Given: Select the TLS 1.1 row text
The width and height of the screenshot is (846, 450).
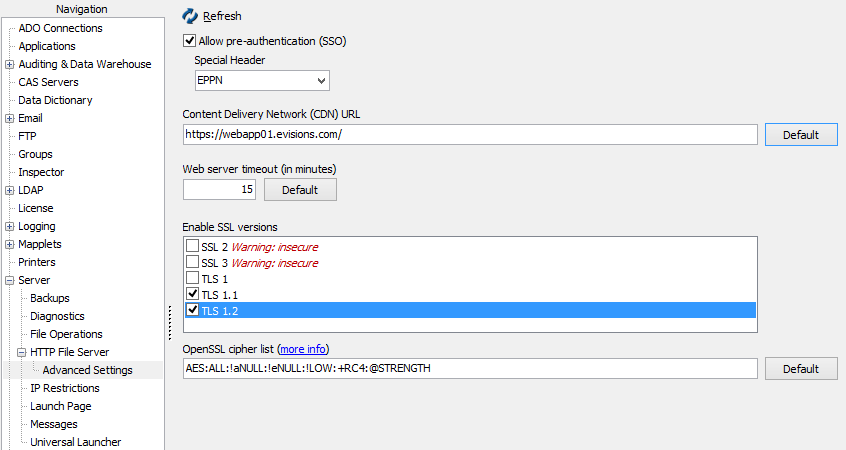Looking at the screenshot, I should click(220, 295).
